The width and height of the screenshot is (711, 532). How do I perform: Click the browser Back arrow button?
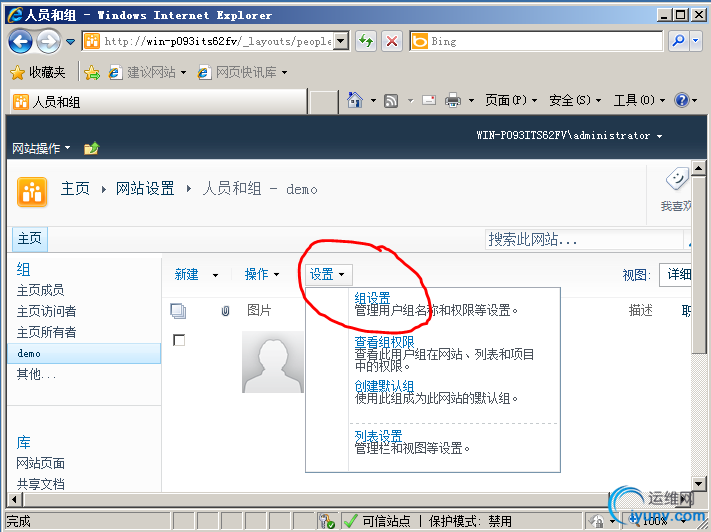pyautogui.click(x=20, y=41)
